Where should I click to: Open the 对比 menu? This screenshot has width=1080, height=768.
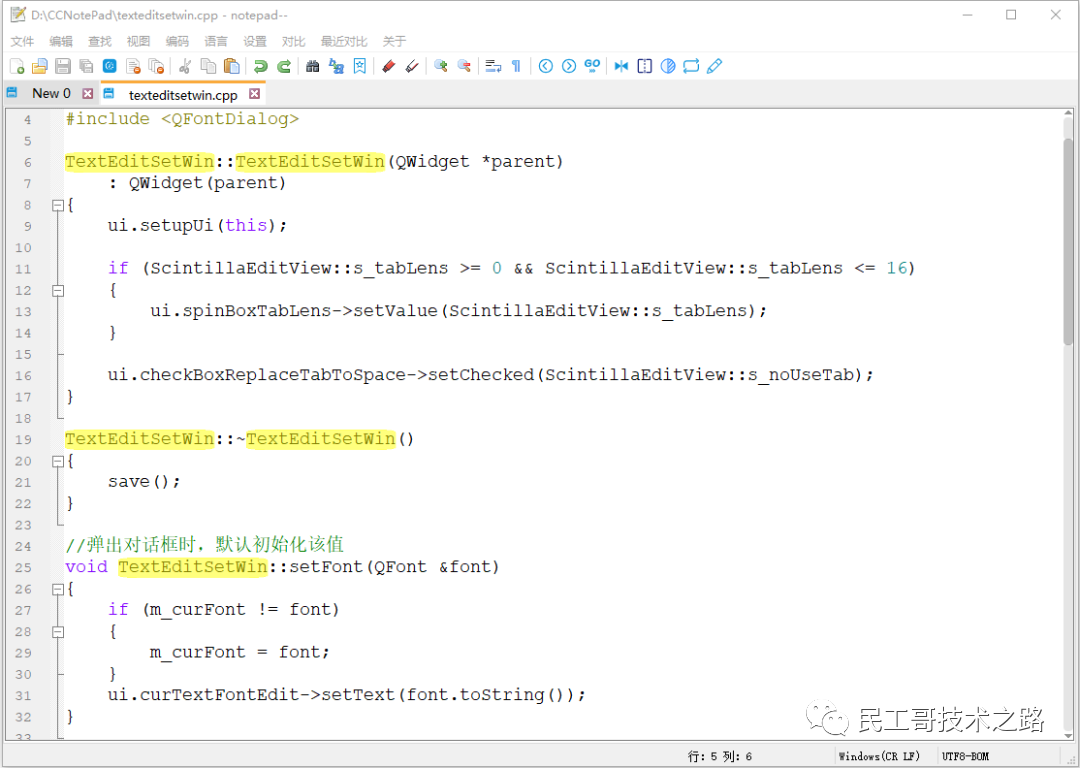click(293, 41)
